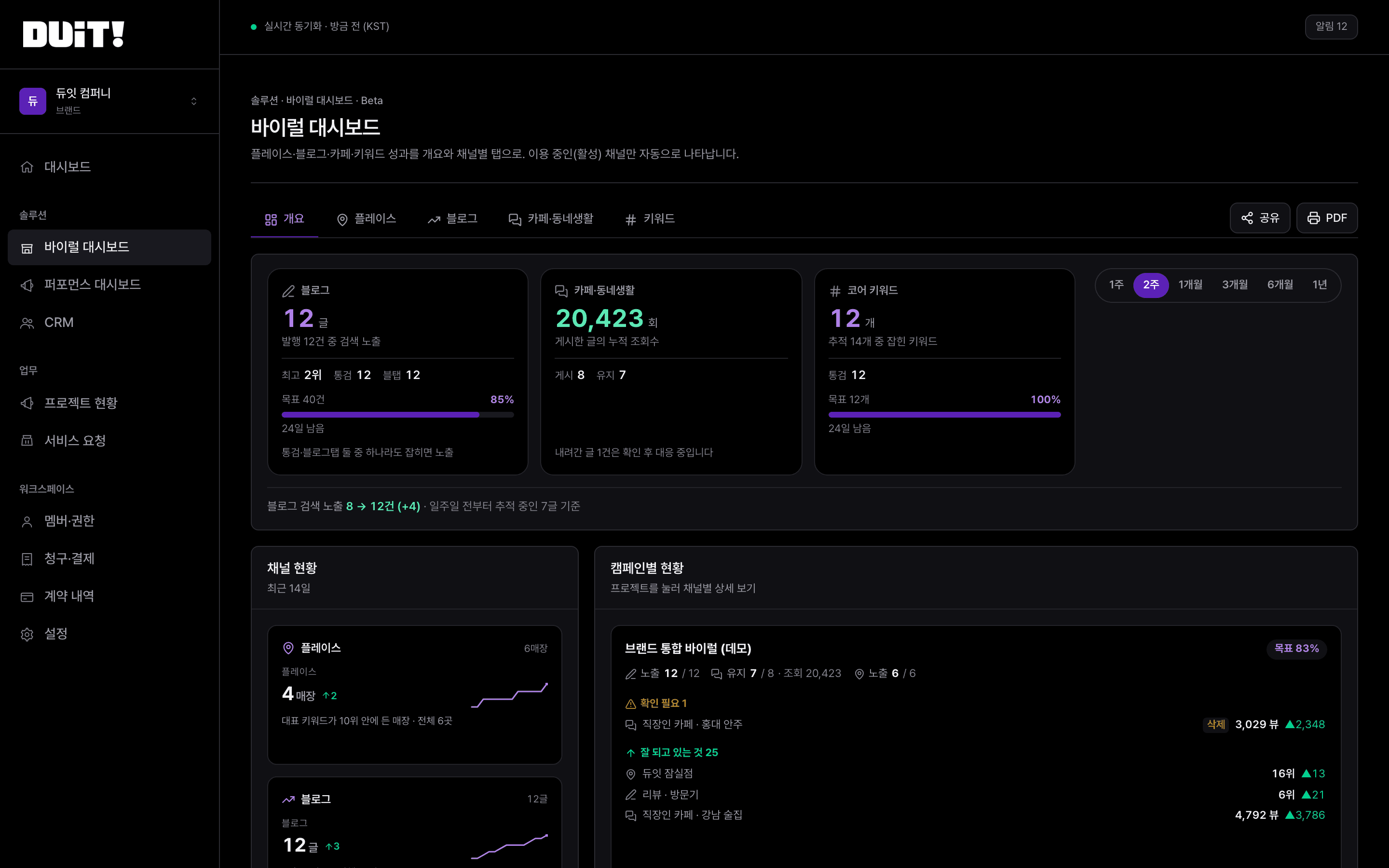Switch to the 블로그 tab
The width and height of the screenshot is (1389, 868).
[x=452, y=219]
